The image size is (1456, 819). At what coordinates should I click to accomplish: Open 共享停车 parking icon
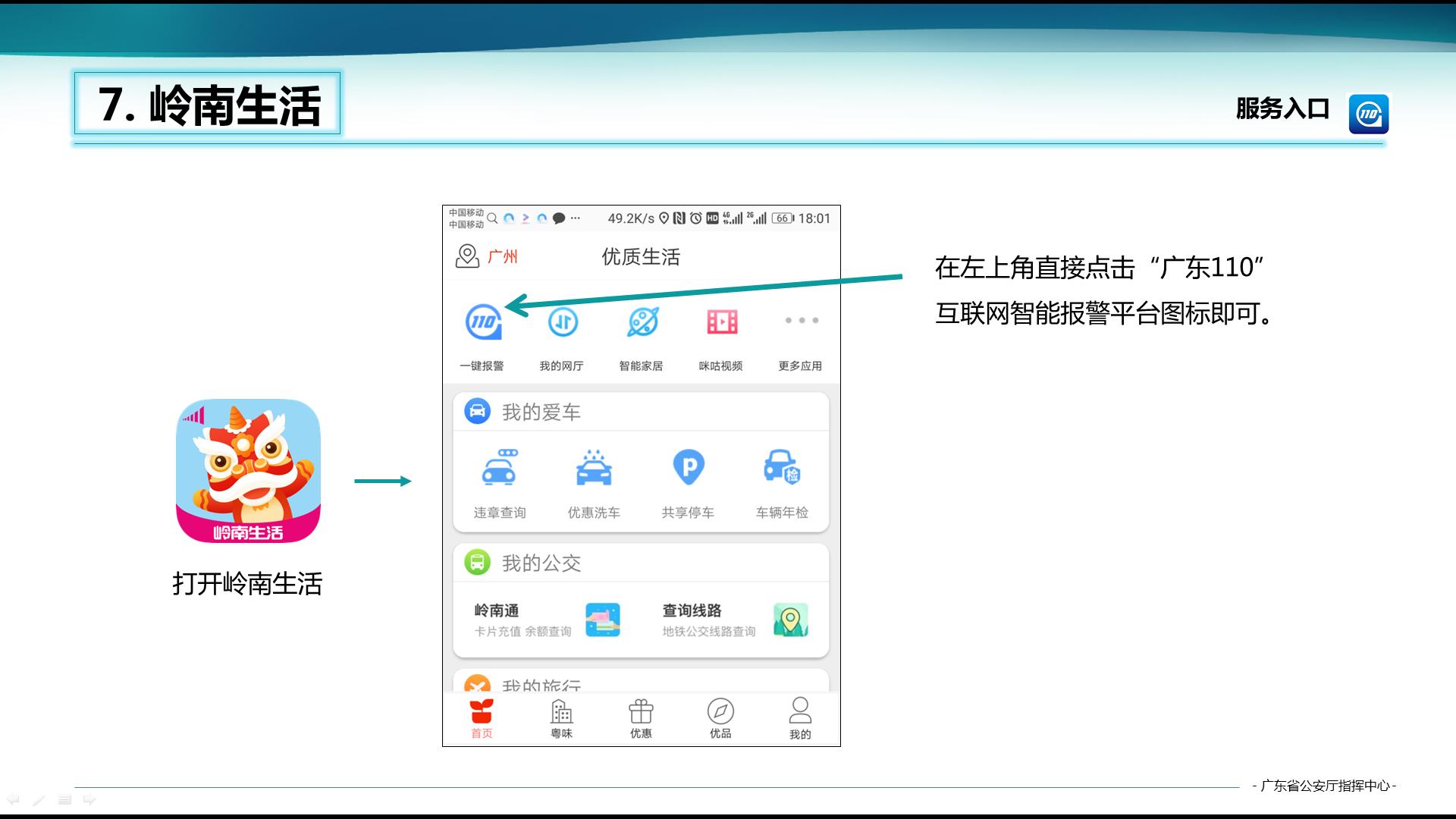(x=689, y=467)
